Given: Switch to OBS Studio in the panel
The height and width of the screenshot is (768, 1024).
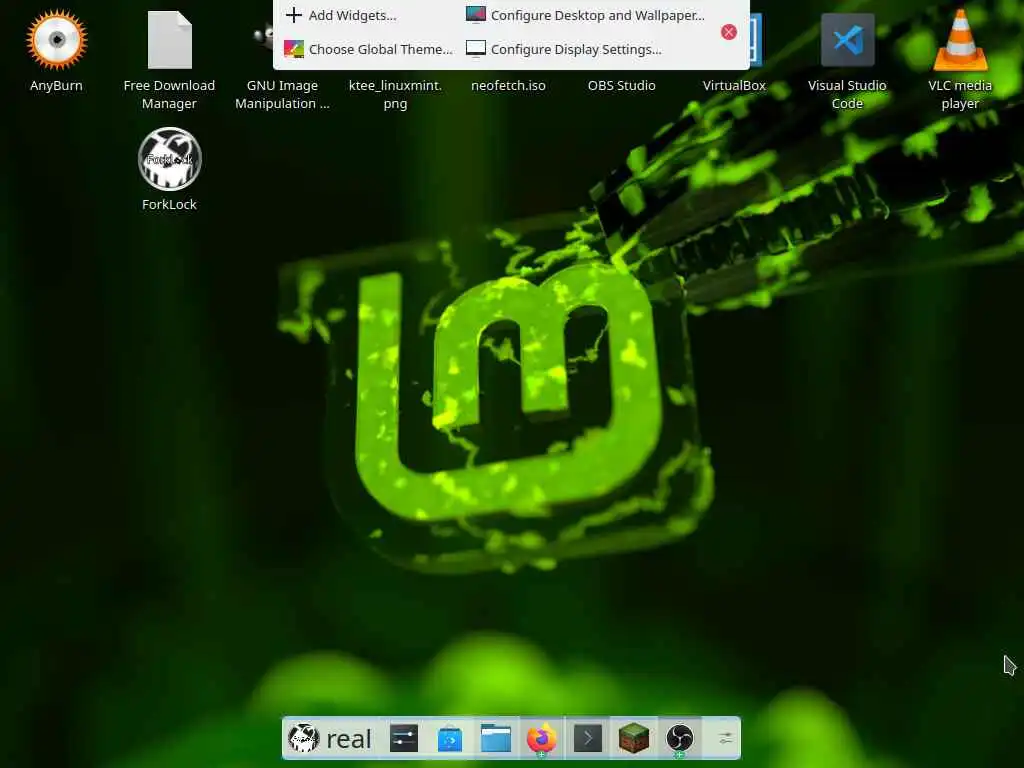Looking at the screenshot, I should [x=679, y=739].
